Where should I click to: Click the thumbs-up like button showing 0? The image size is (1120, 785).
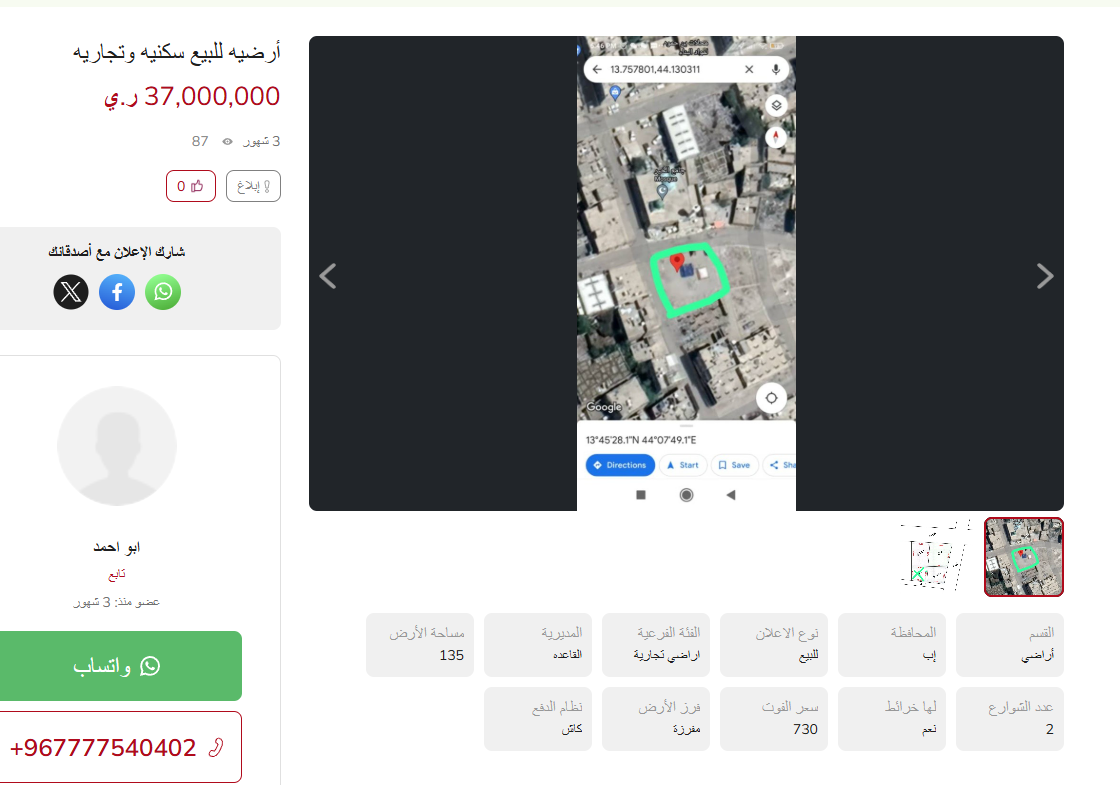point(191,186)
